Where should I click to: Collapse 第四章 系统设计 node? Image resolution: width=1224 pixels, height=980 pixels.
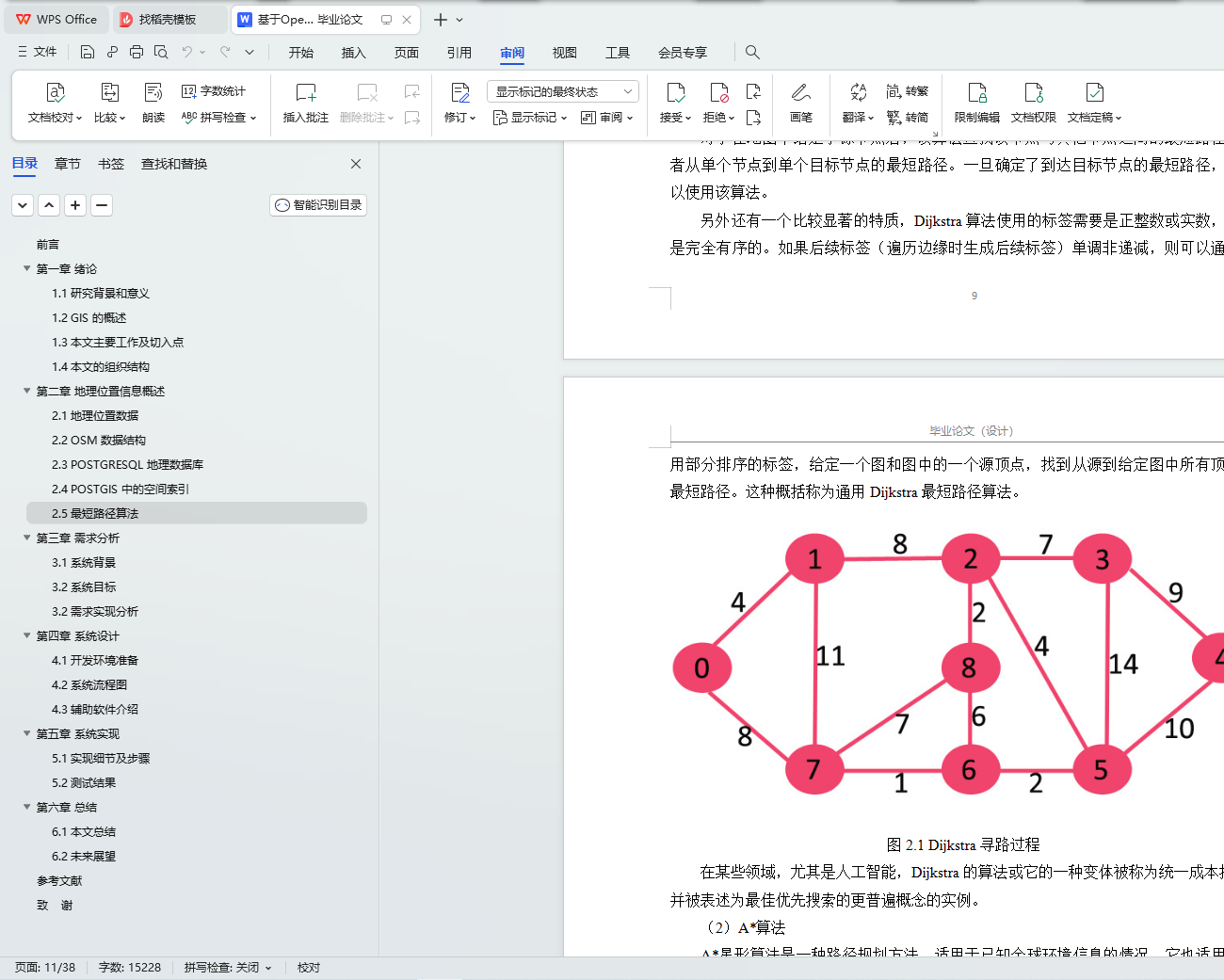[x=27, y=636]
